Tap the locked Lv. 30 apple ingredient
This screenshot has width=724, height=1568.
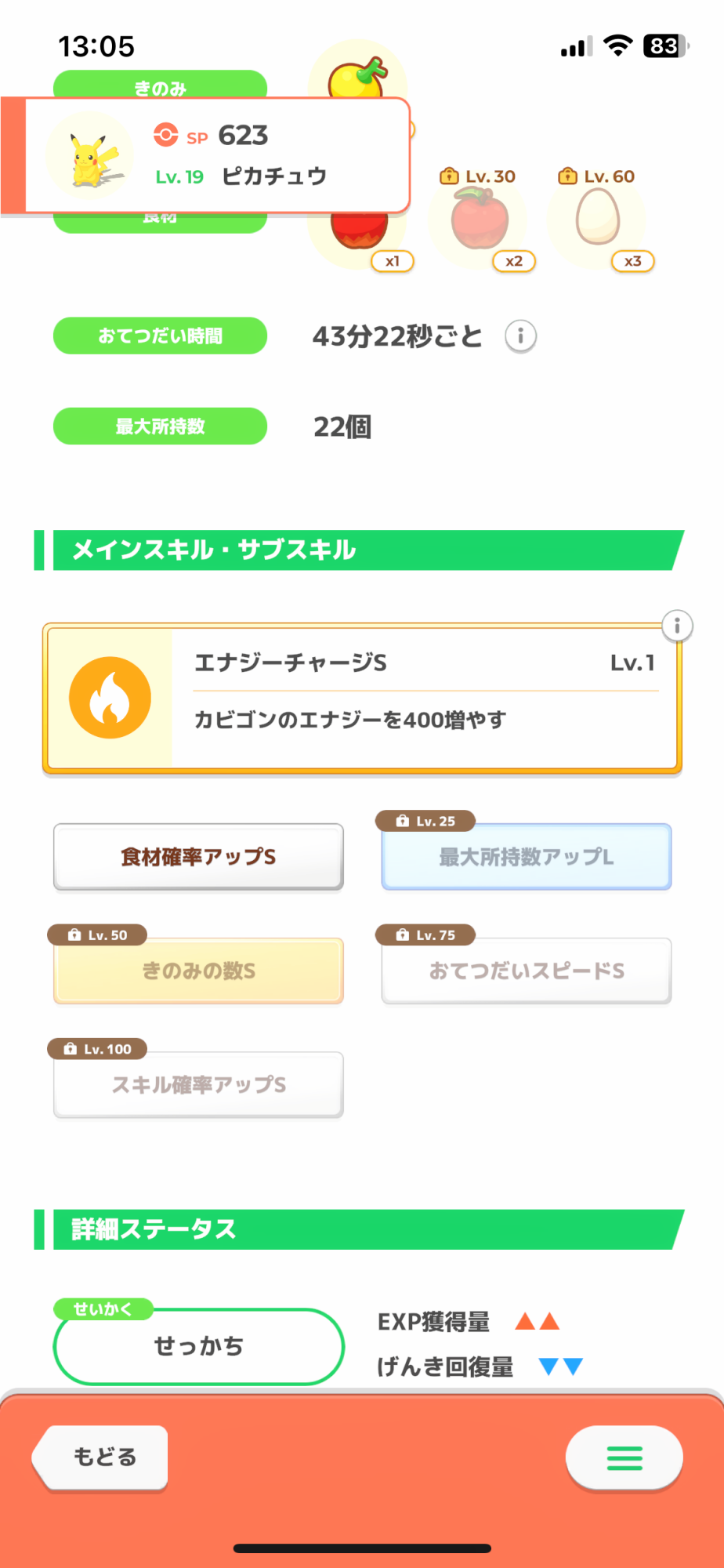pos(480,221)
